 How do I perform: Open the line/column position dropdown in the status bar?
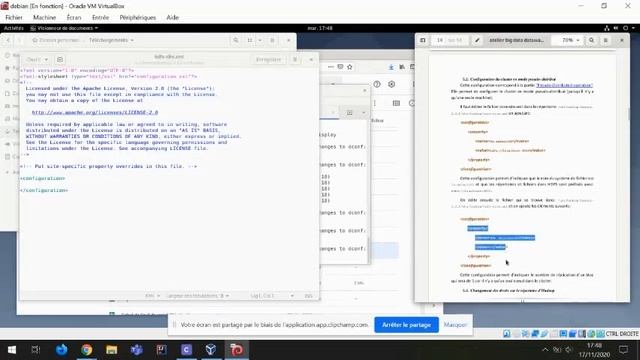272,296
